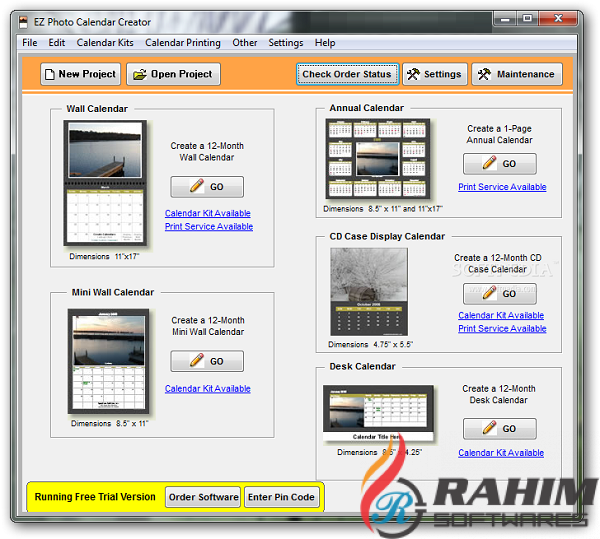Click the Desk Calendar preview thumbnail
The width and height of the screenshot is (600, 539).
378,414
